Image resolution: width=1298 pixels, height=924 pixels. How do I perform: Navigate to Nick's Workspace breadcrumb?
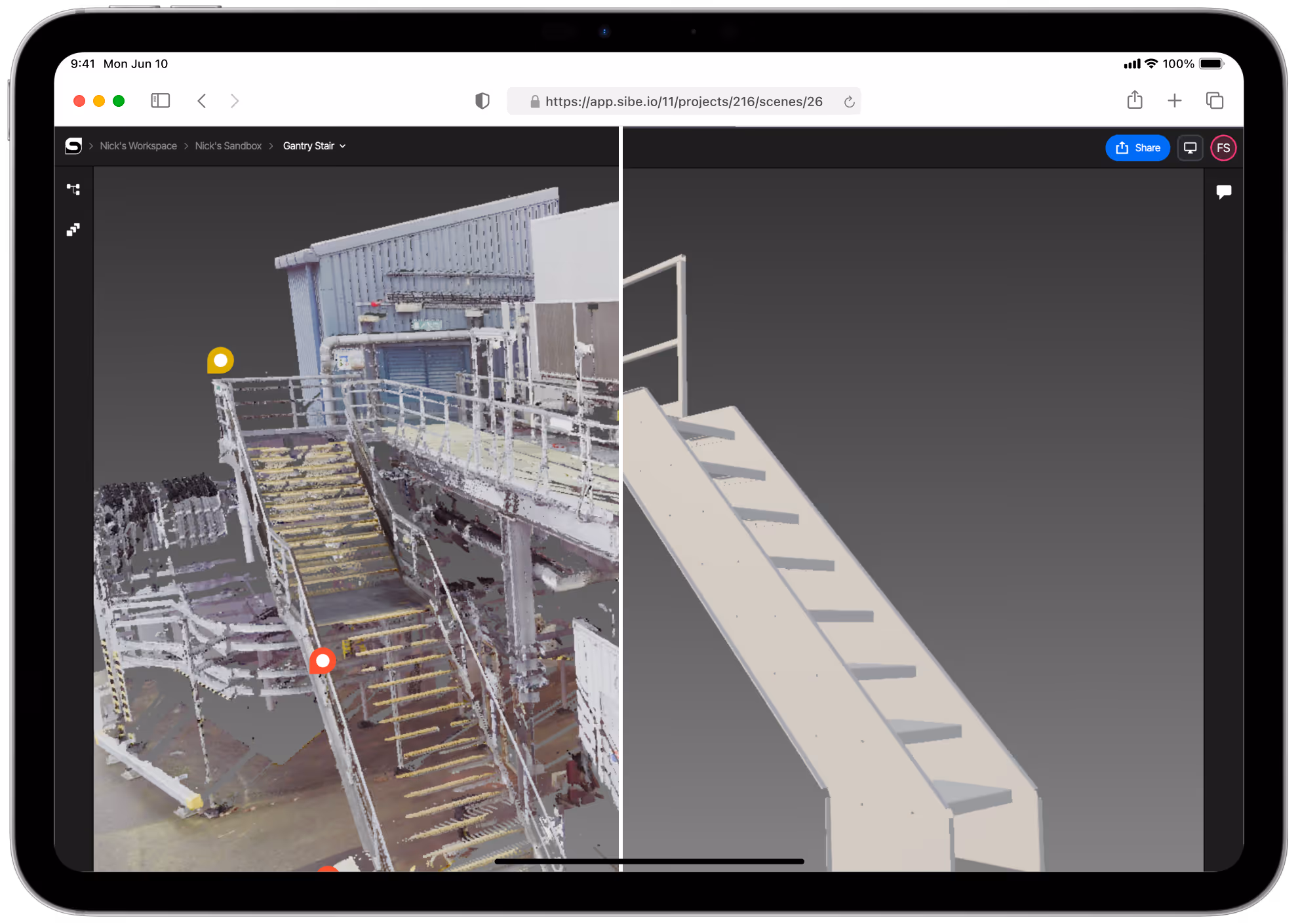[x=138, y=146]
